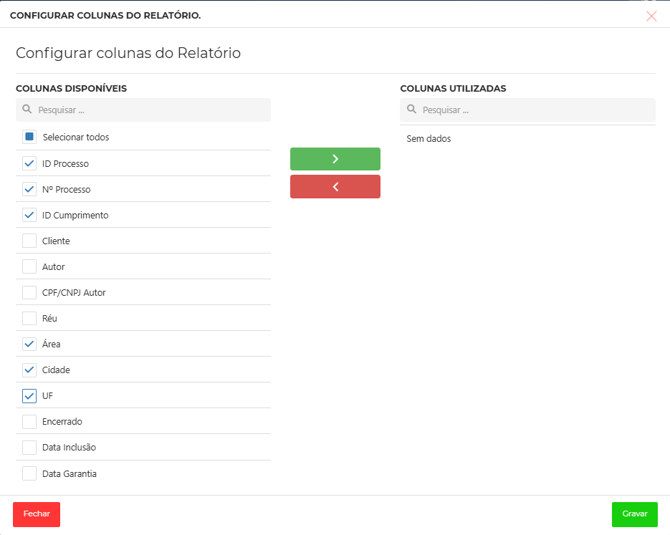
Task: Uncheck the ID Cumprimento checkbox
Action: click(x=30, y=215)
